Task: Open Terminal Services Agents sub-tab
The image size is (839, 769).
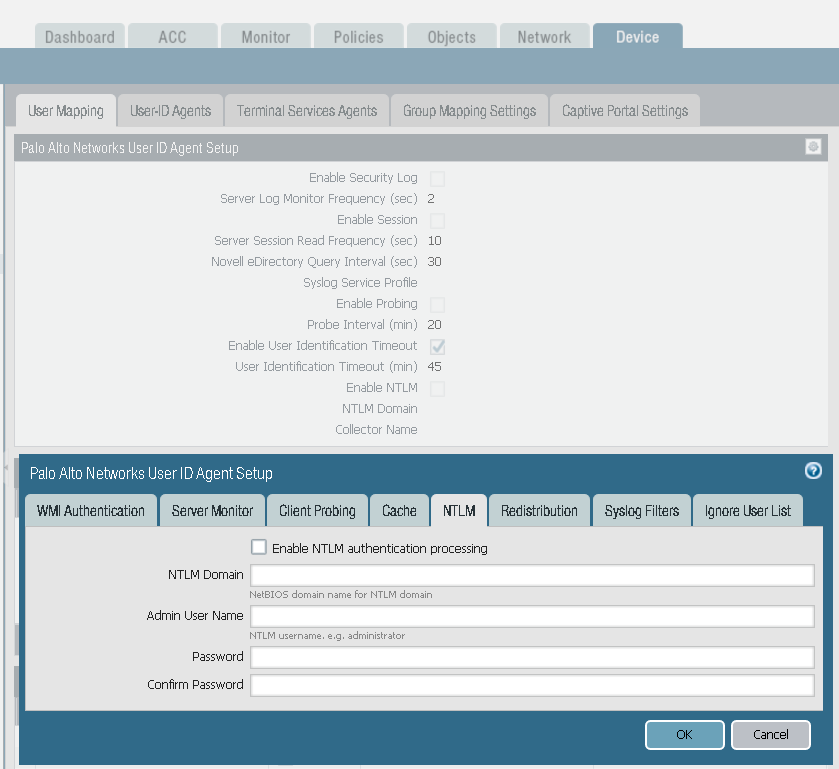Action: tap(307, 111)
